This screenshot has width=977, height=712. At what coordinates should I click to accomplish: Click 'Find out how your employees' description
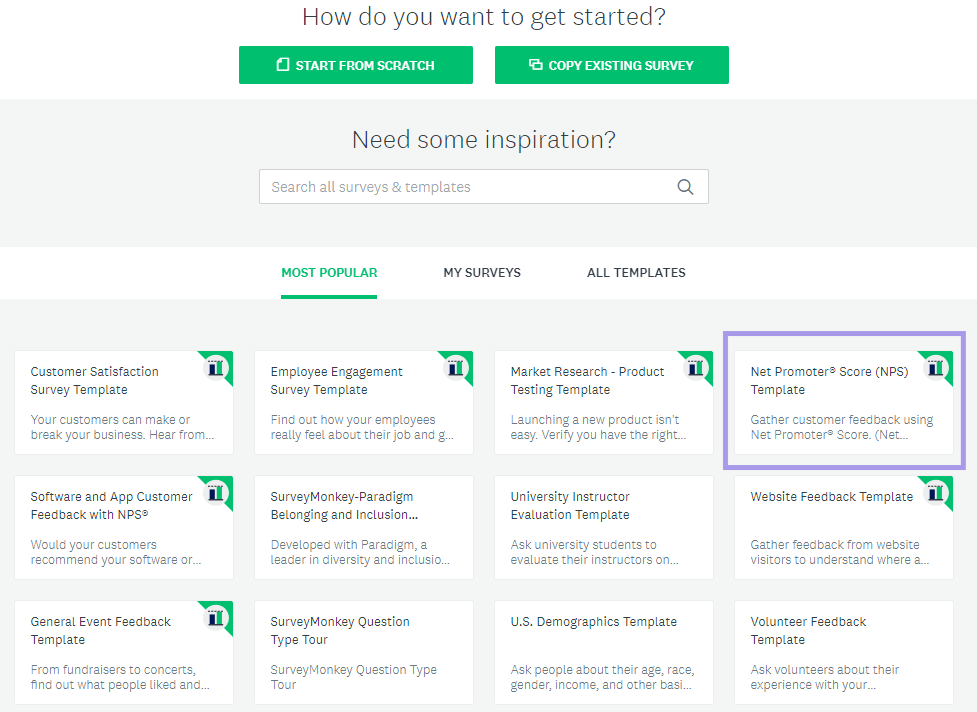click(362, 427)
